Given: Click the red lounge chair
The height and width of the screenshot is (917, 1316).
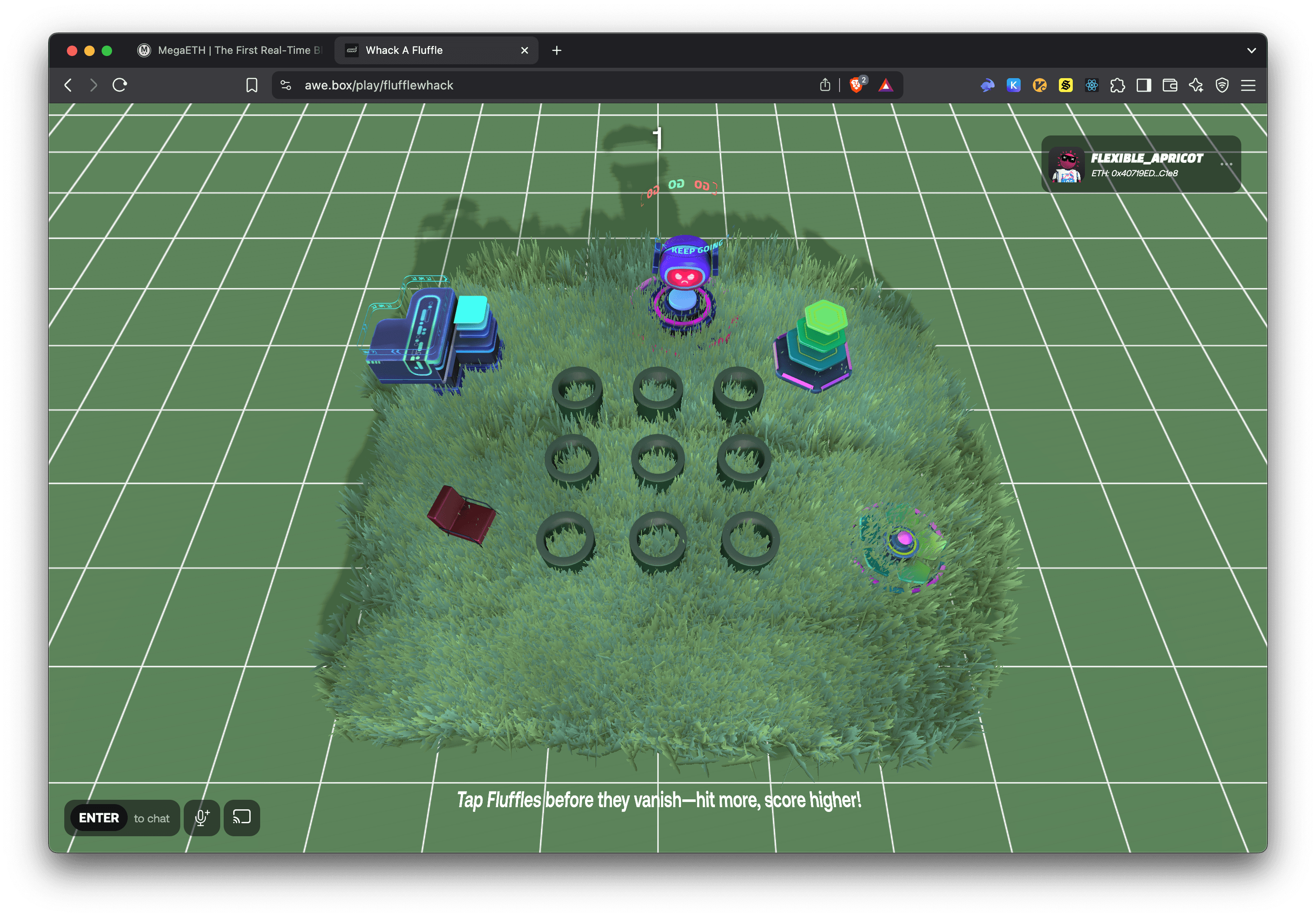Looking at the screenshot, I should tap(461, 515).
